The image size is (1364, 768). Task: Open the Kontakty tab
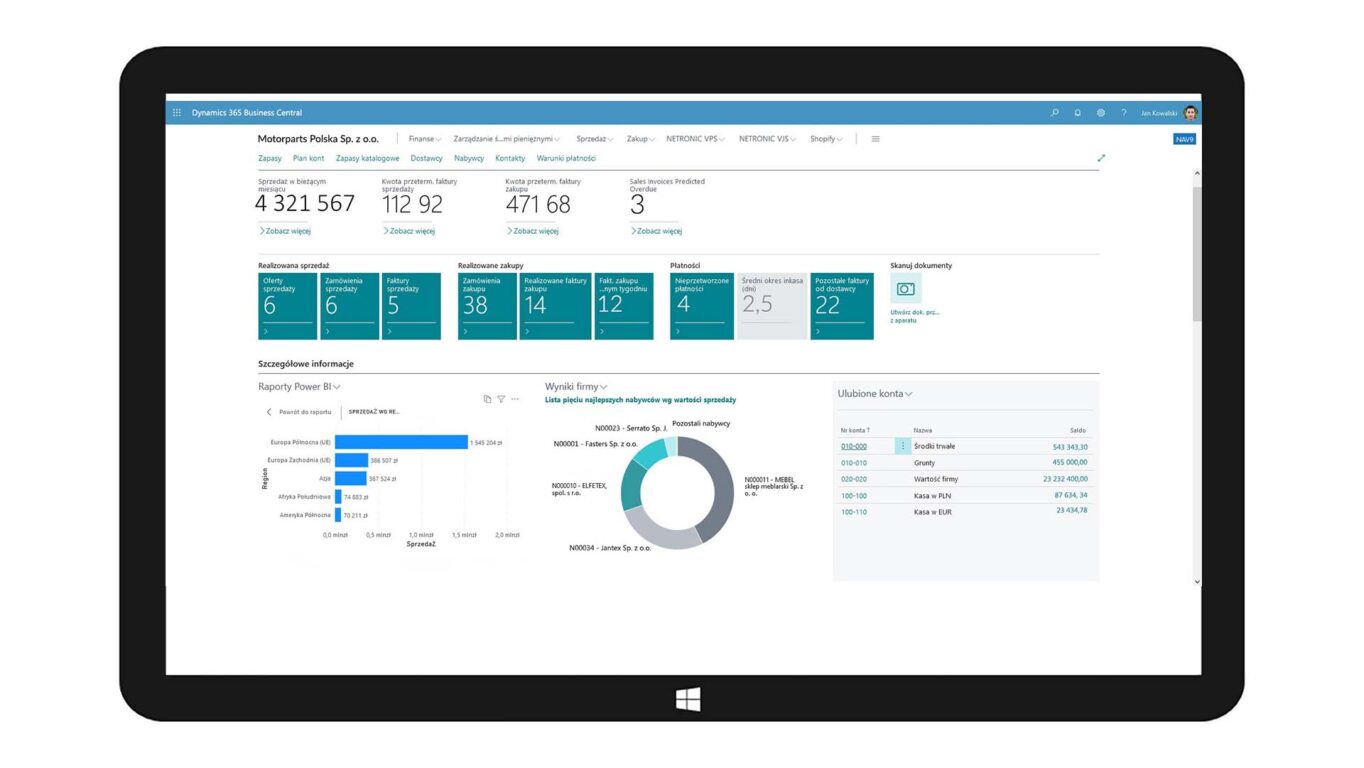coord(510,158)
